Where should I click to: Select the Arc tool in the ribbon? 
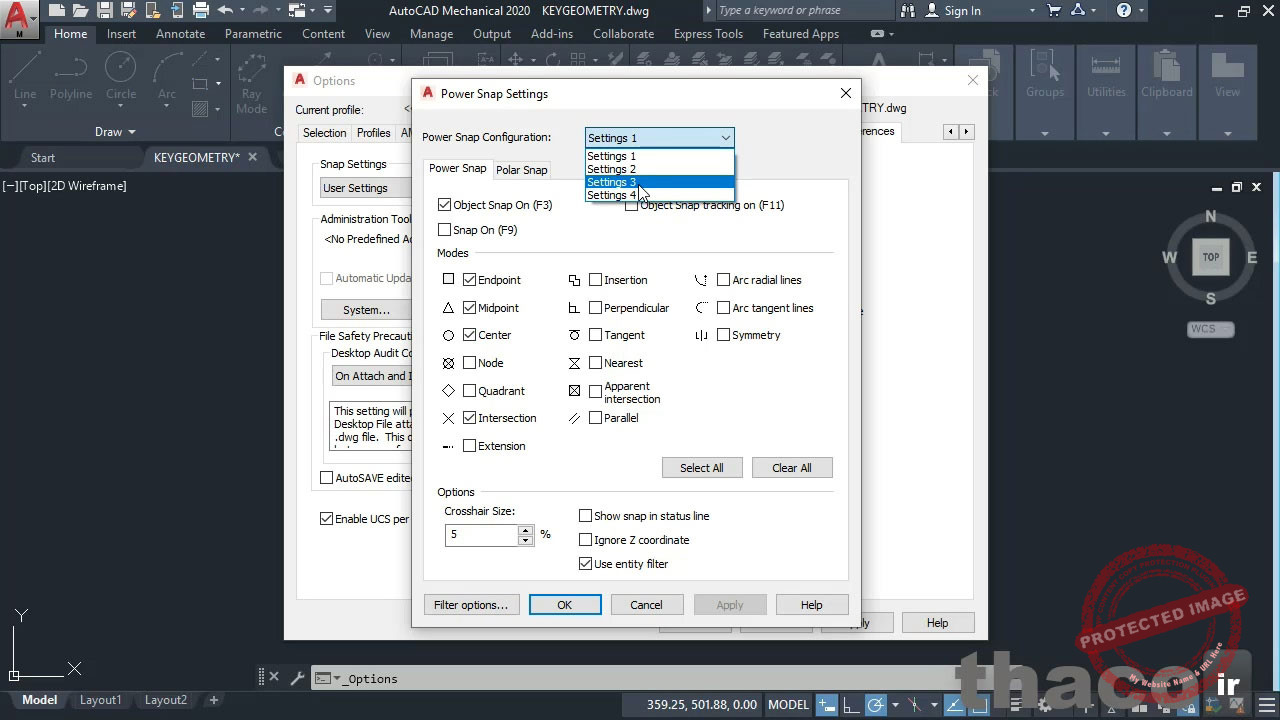point(167,77)
